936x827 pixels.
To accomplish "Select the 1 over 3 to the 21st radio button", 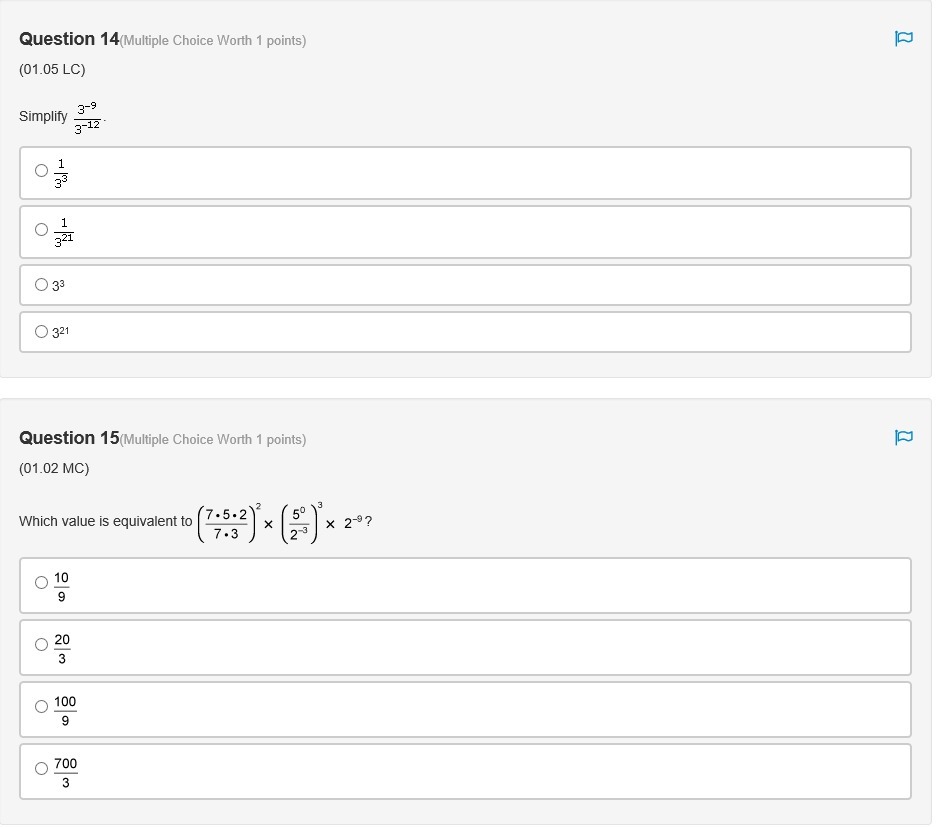I will coord(41,230).
